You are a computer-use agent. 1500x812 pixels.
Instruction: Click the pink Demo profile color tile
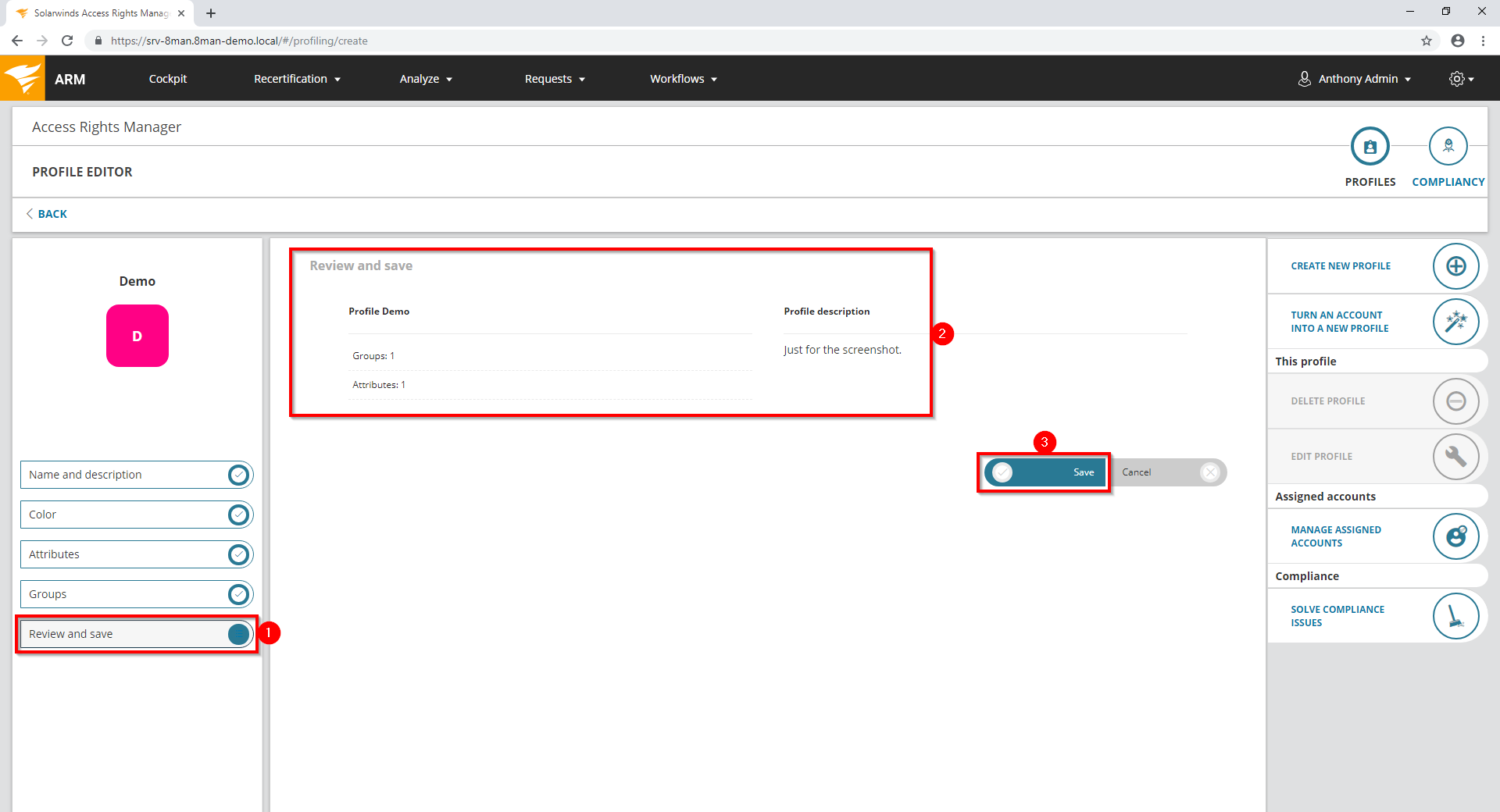point(137,336)
